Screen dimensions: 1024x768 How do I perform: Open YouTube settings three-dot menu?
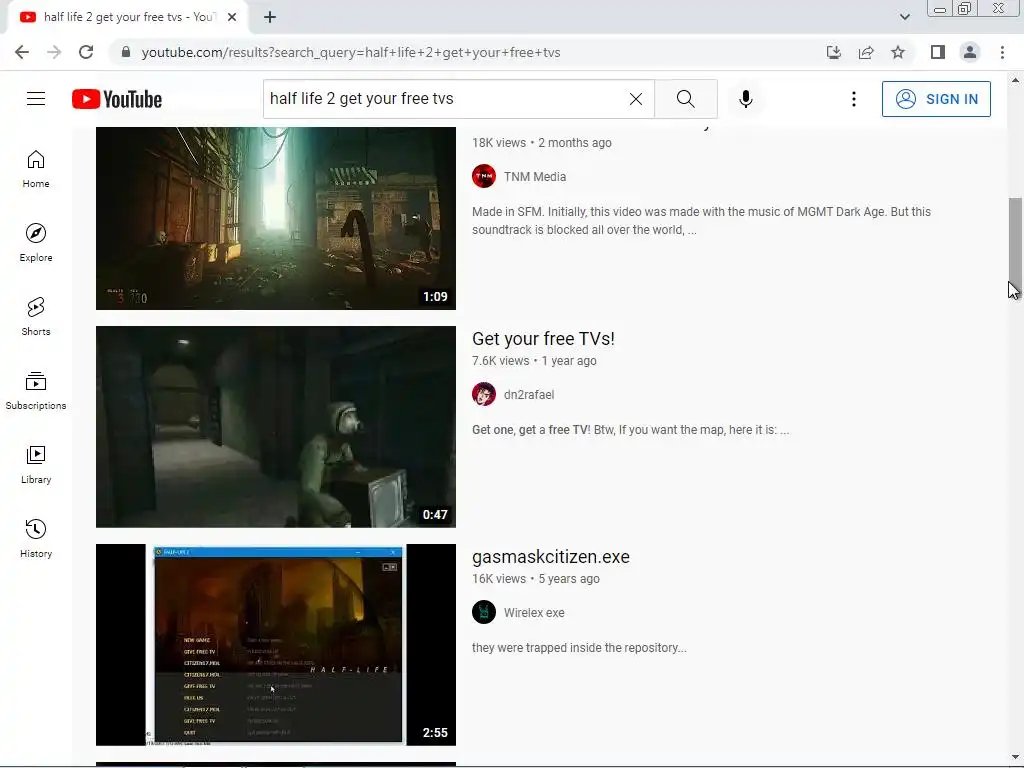(854, 99)
